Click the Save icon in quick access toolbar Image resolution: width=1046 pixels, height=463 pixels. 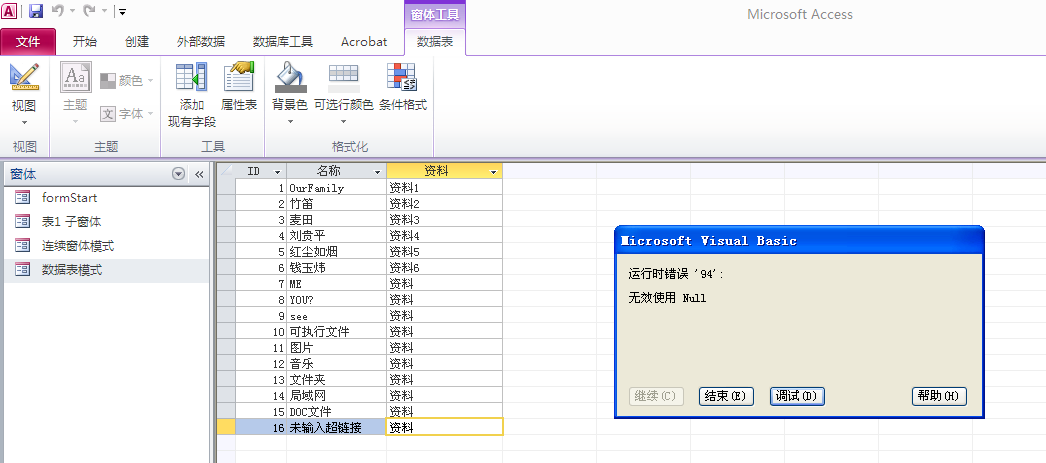(x=36, y=11)
